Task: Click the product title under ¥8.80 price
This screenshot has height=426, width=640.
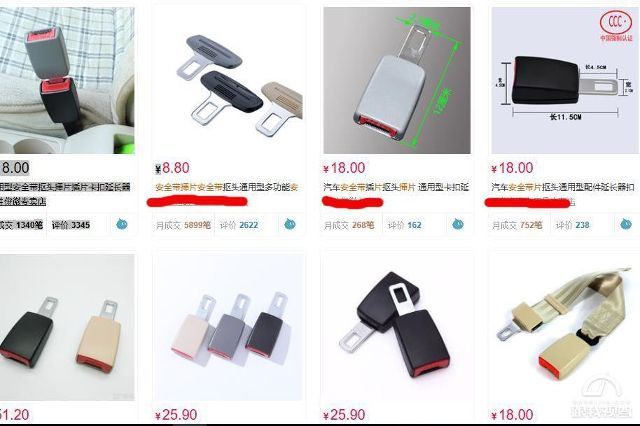Action: [x=227, y=187]
